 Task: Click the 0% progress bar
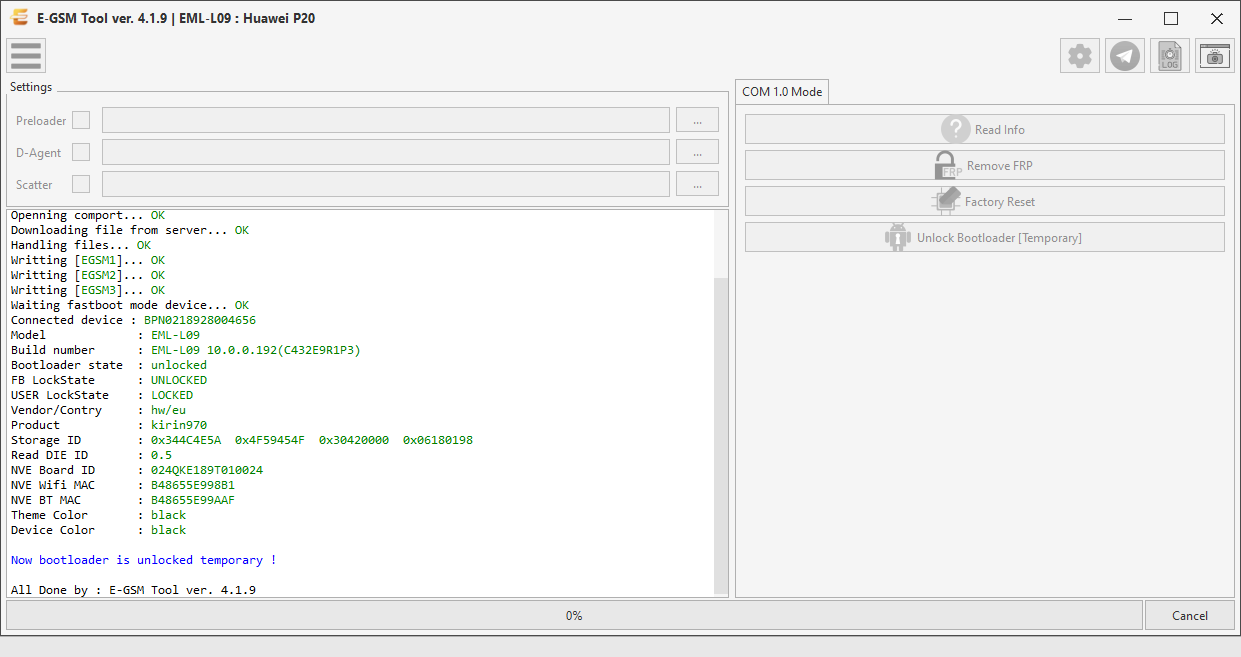coord(574,615)
